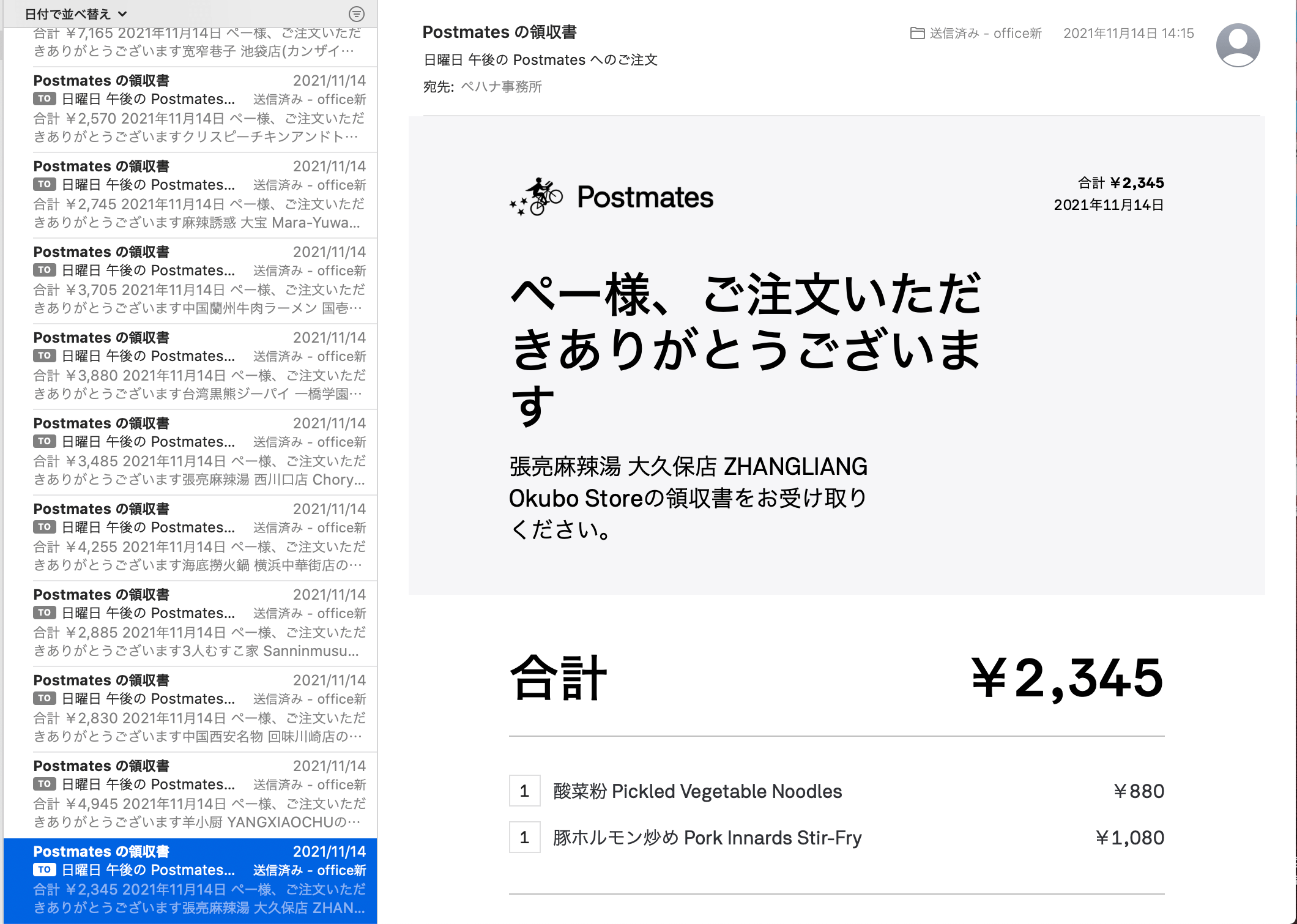Open the sort by date dropdown
The height and width of the screenshot is (924, 1297).
76,13
